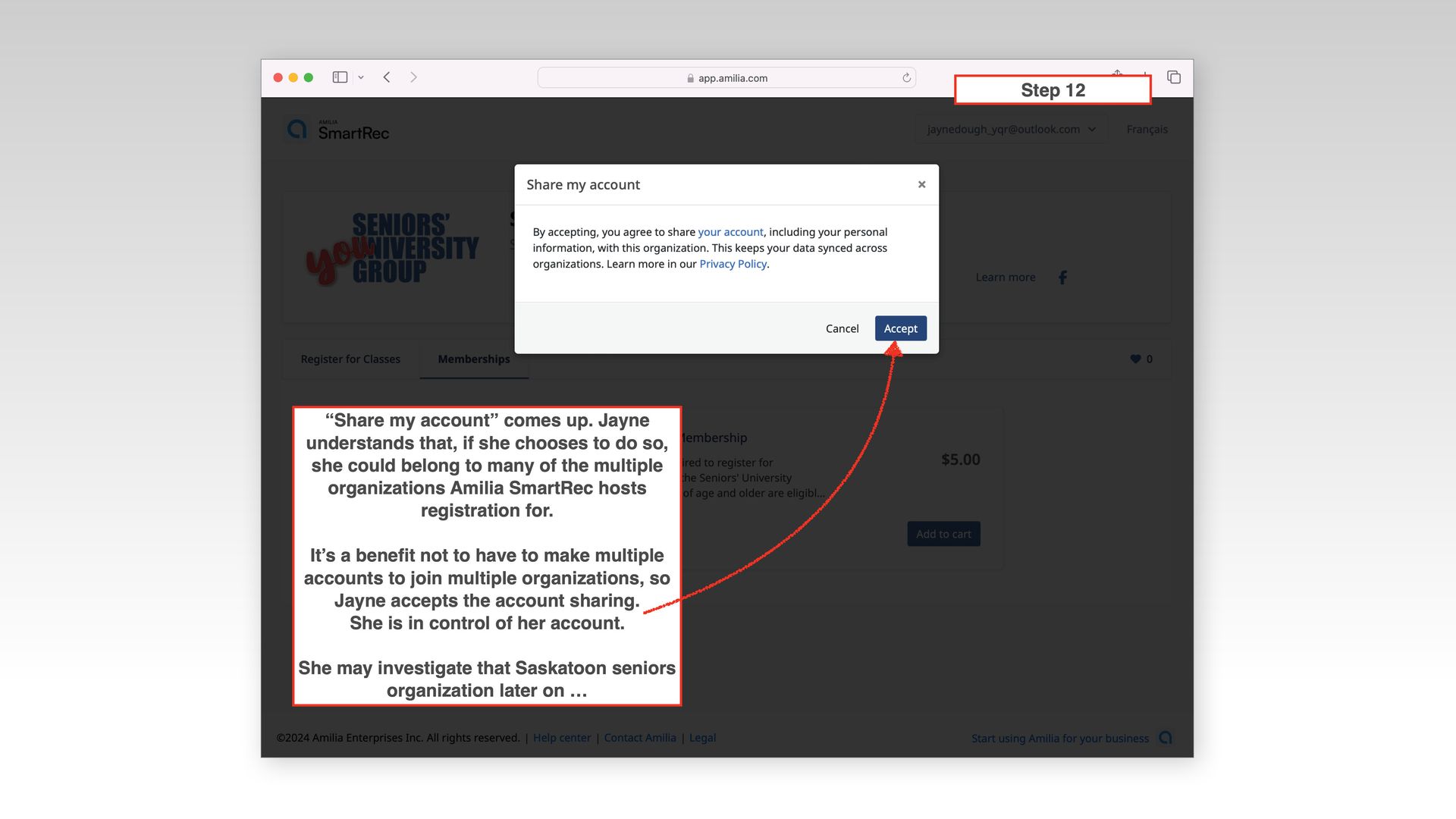
Task: Click the Add to cart button
Action: click(x=943, y=534)
